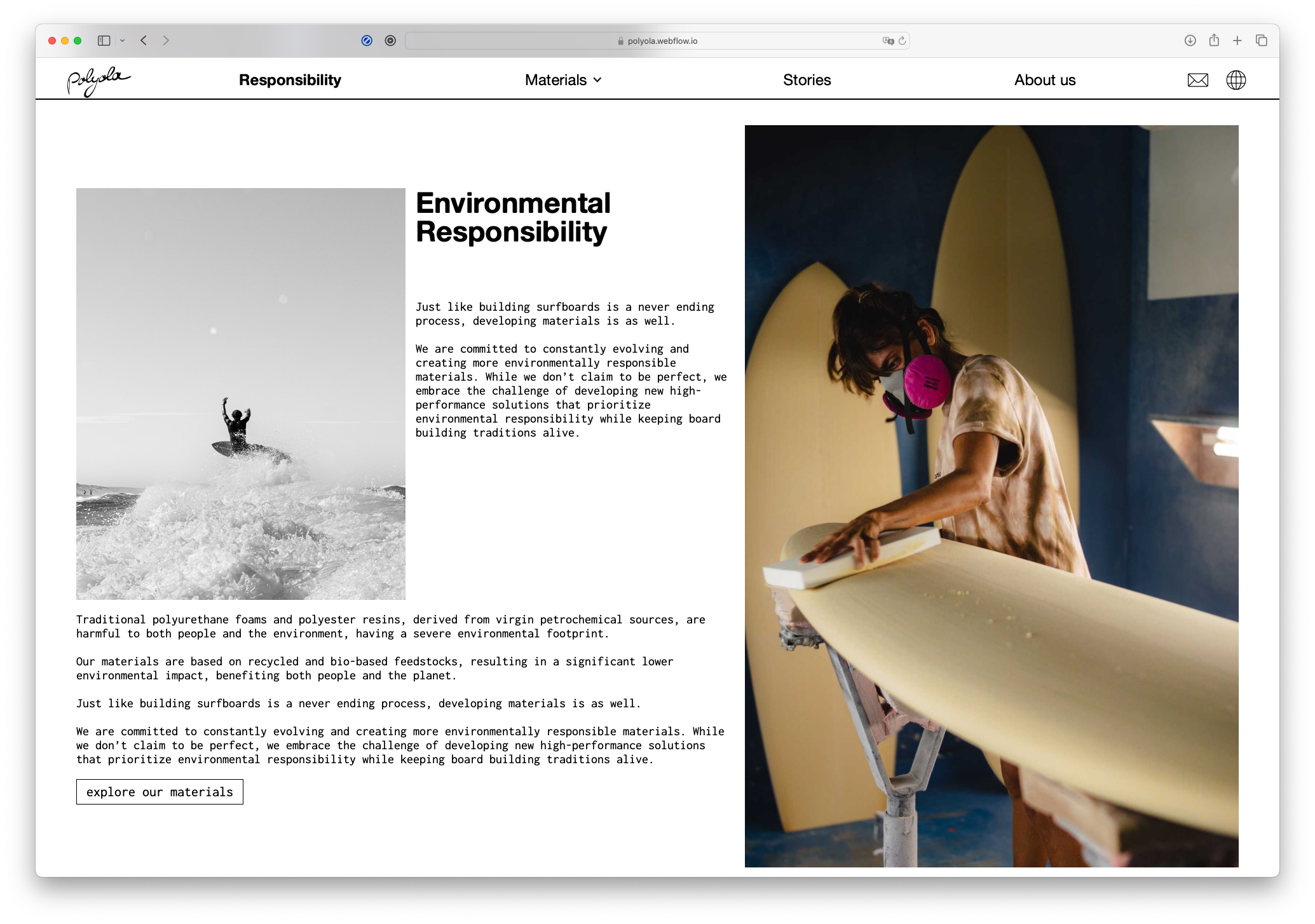Viewport: 1315px width, 924px height.
Task: Expand the Materials dropdown menu
Action: pos(563,80)
